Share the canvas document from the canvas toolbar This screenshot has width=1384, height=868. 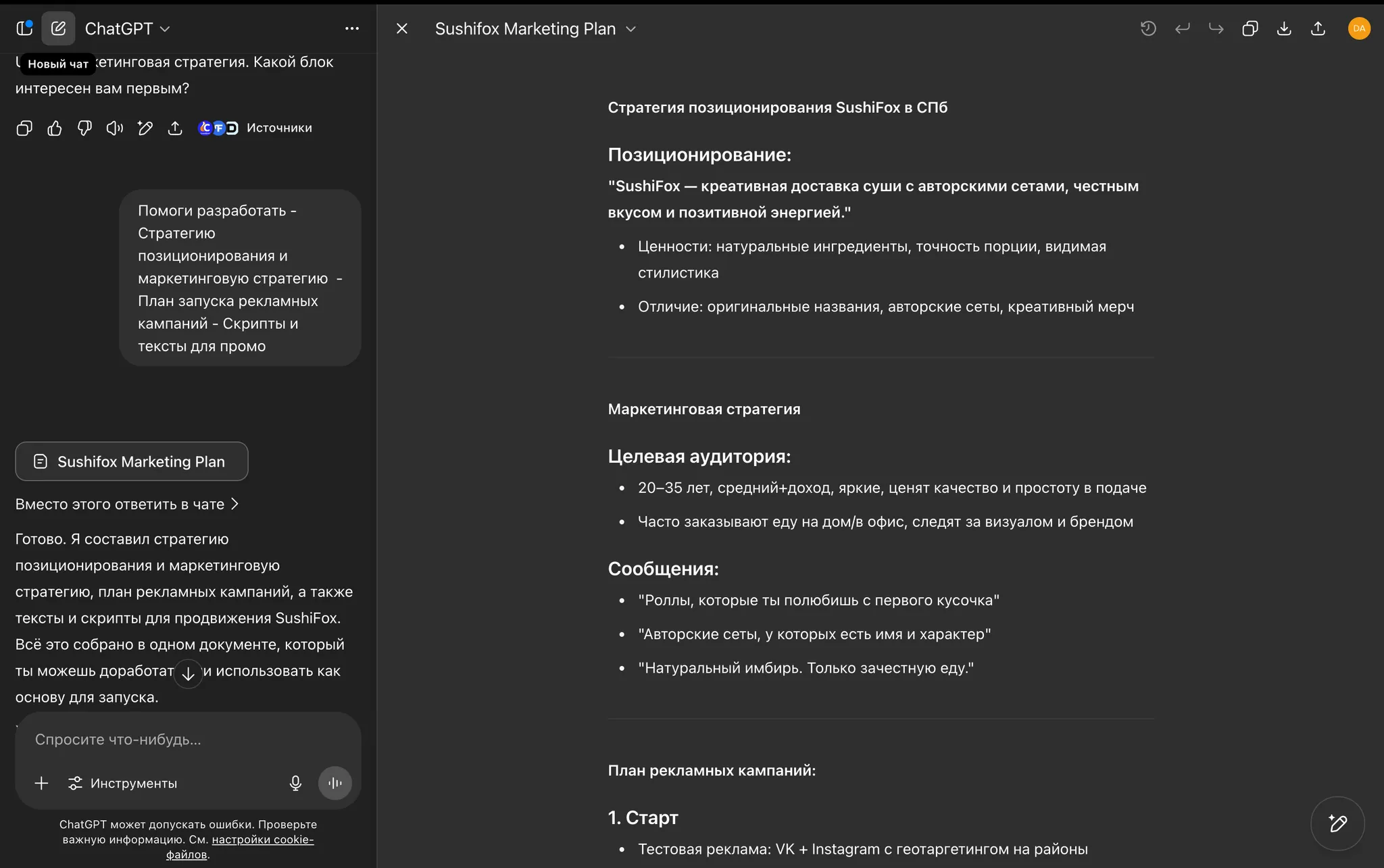tap(1318, 28)
